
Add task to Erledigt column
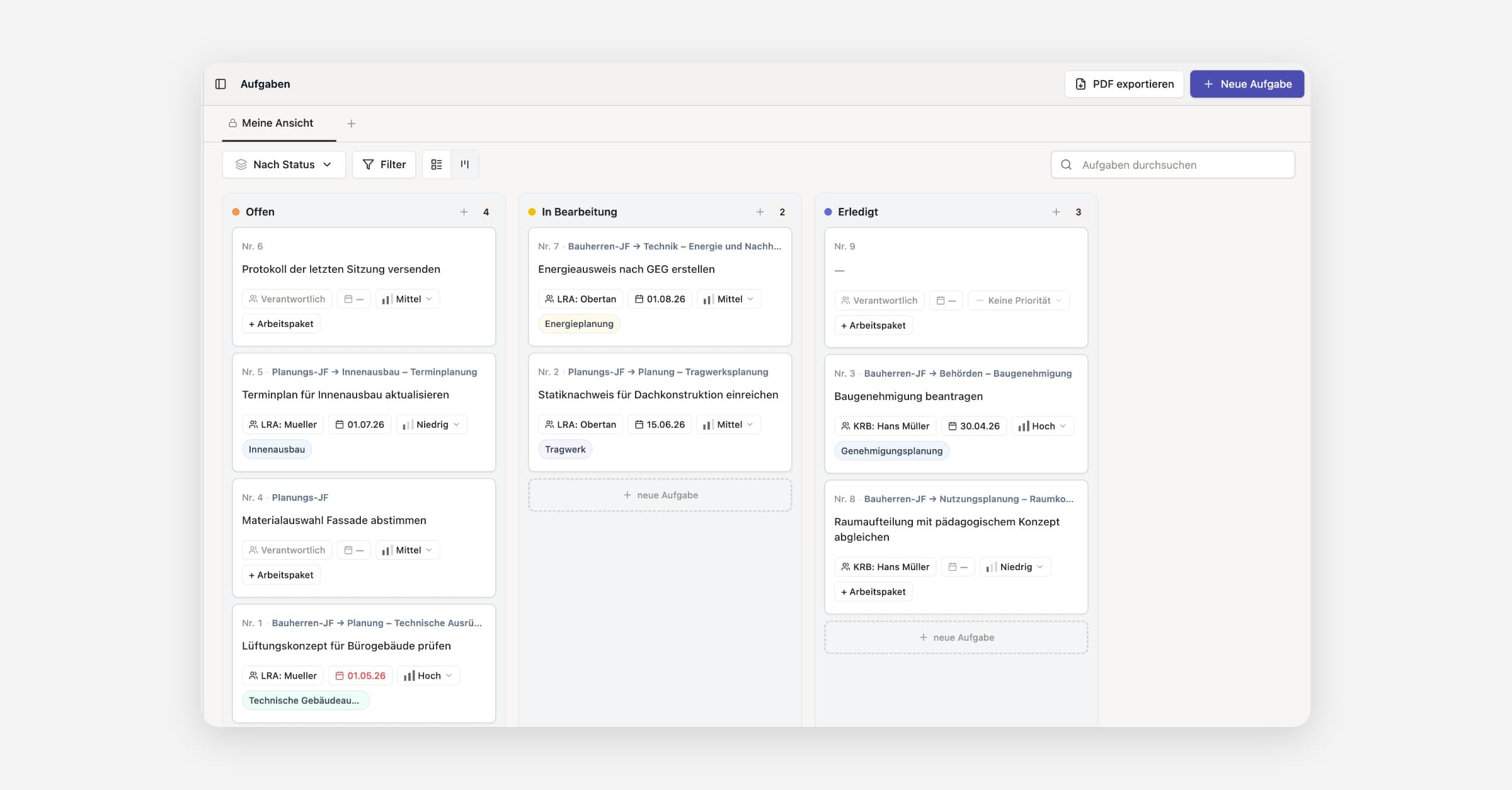pyautogui.click(x=1056, y=212)
